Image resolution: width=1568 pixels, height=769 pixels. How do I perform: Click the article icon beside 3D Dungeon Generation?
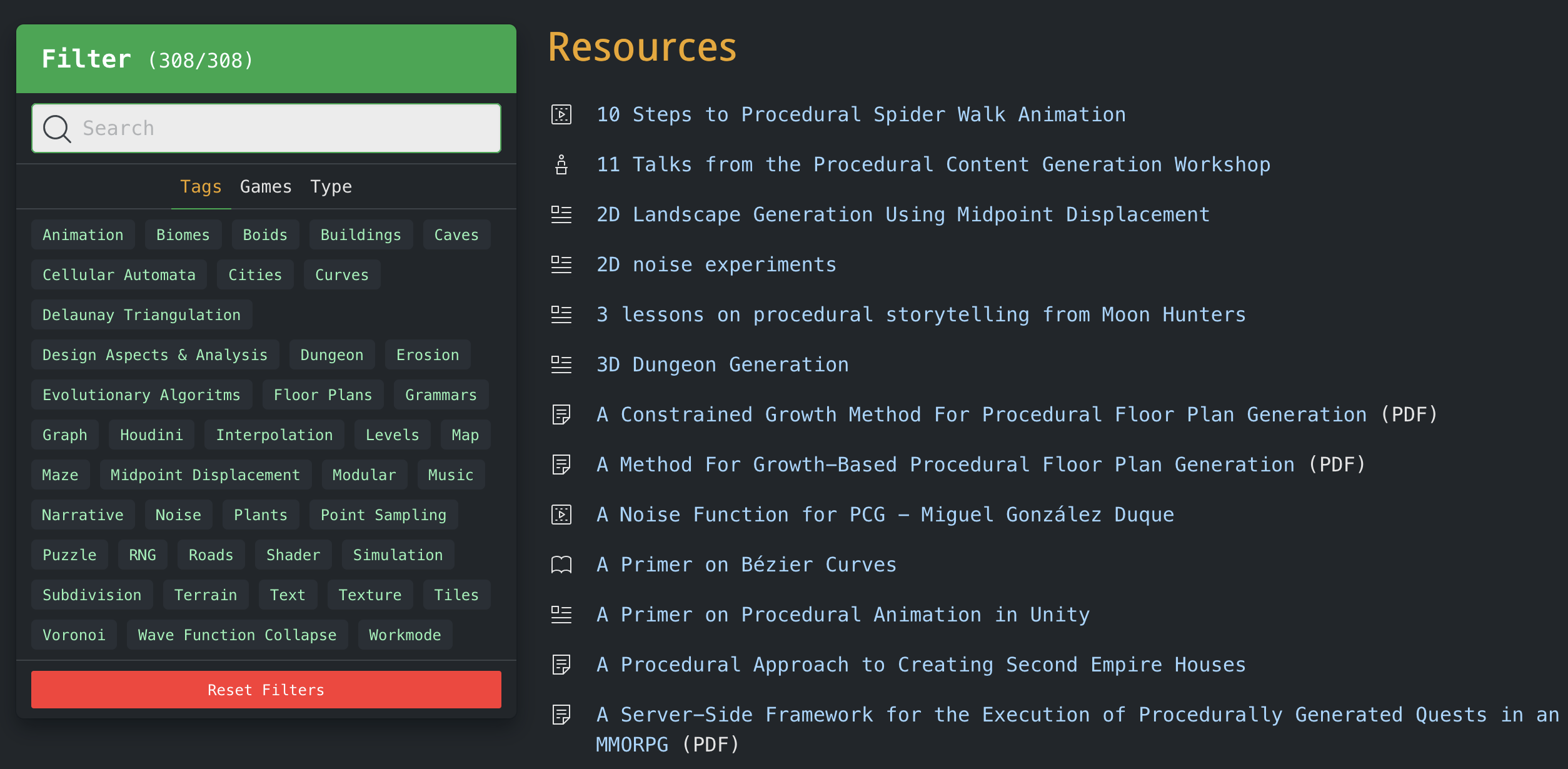click(x=561, y=364)
